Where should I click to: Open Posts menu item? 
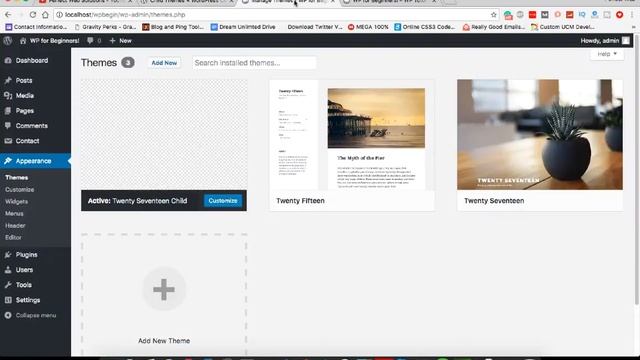coord(24,80)
